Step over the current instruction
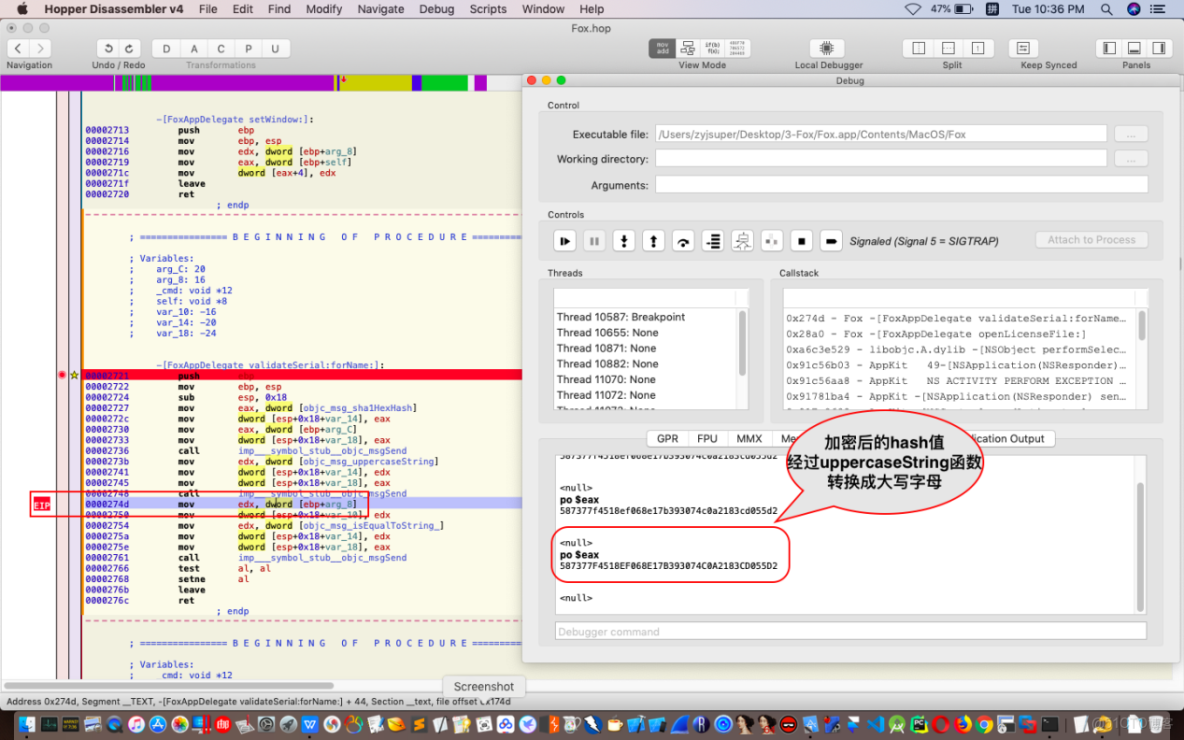This screenshot has width=1184, height=740. (683, 240)
